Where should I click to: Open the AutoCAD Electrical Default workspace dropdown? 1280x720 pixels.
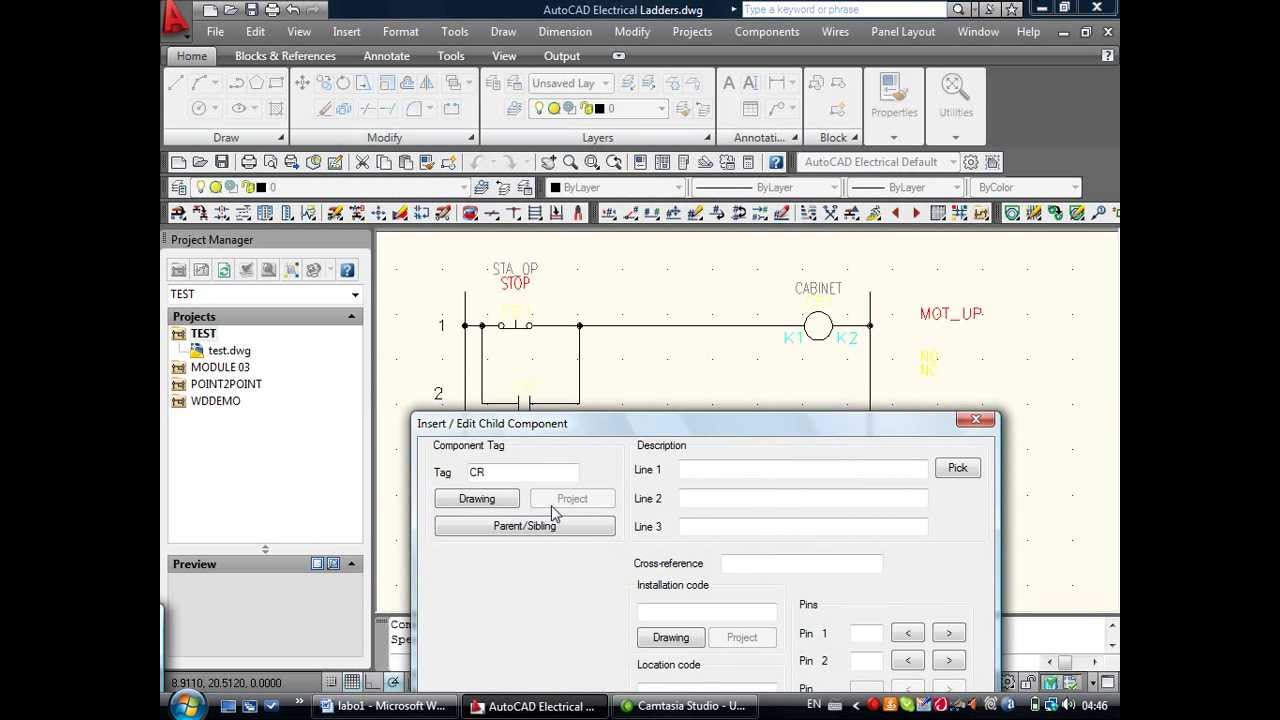(879, 162)
